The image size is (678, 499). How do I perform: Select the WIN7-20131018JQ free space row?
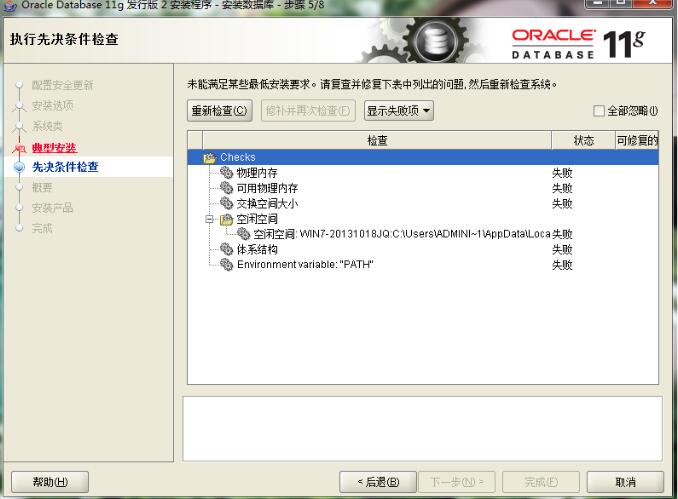(423, 234)
